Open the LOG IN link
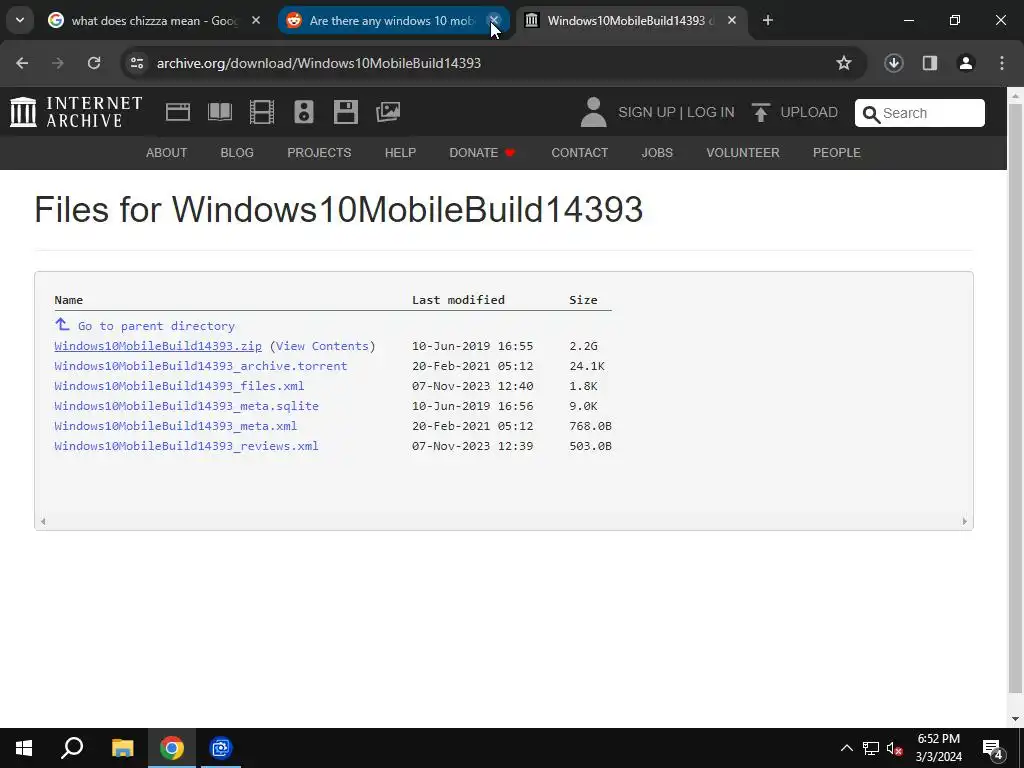The width and height of the screenshot is (1024, 768). click(711, 112)
